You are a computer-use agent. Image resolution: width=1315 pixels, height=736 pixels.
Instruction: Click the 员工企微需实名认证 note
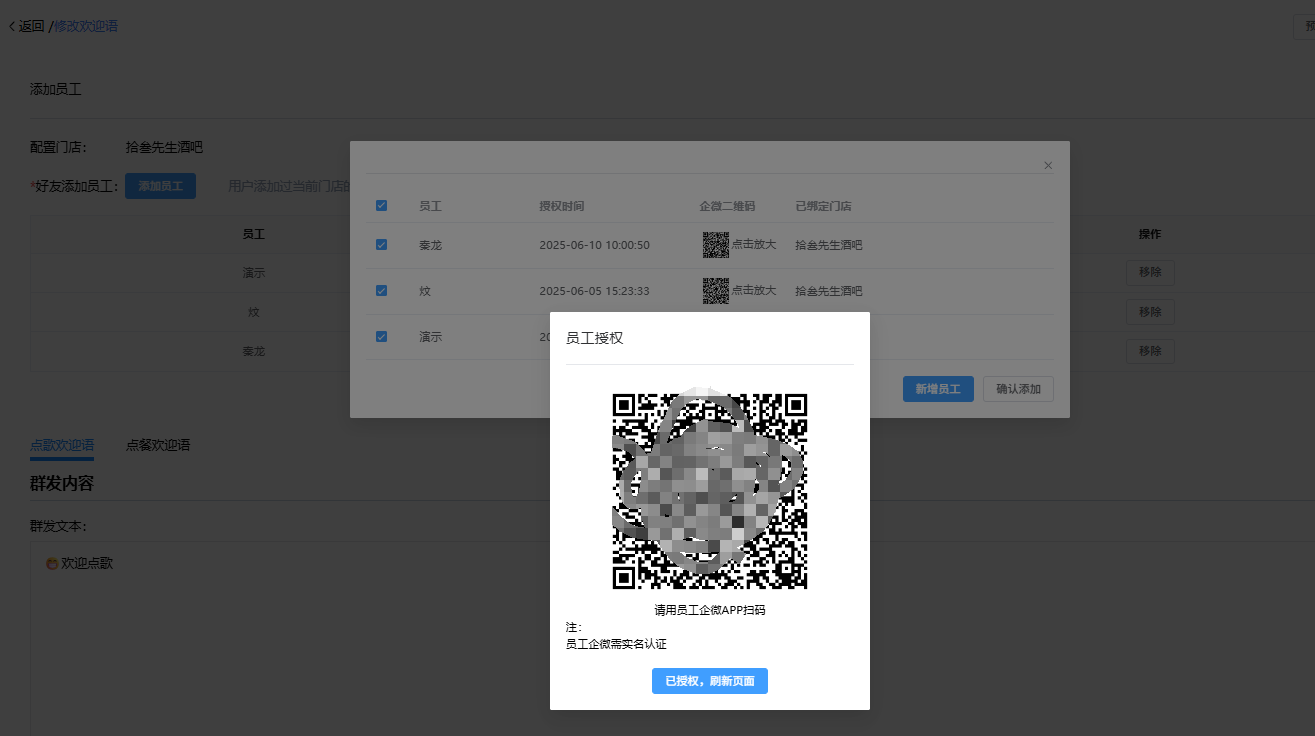616,644
